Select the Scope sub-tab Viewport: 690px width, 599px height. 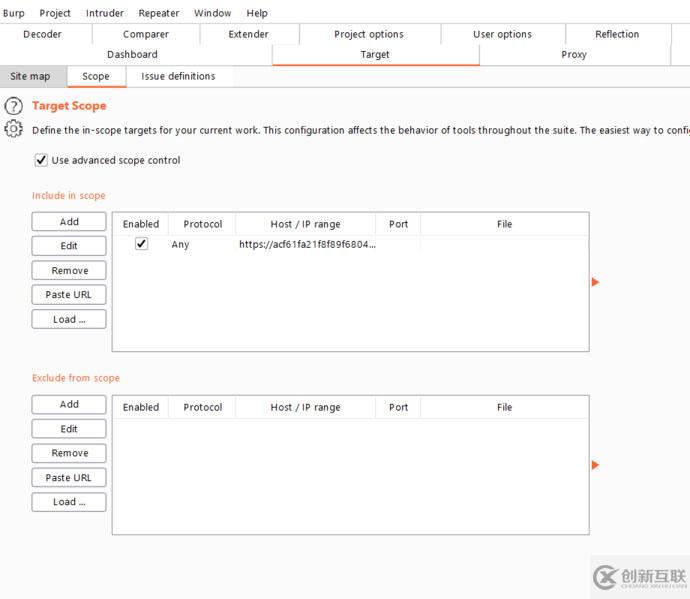95,77
